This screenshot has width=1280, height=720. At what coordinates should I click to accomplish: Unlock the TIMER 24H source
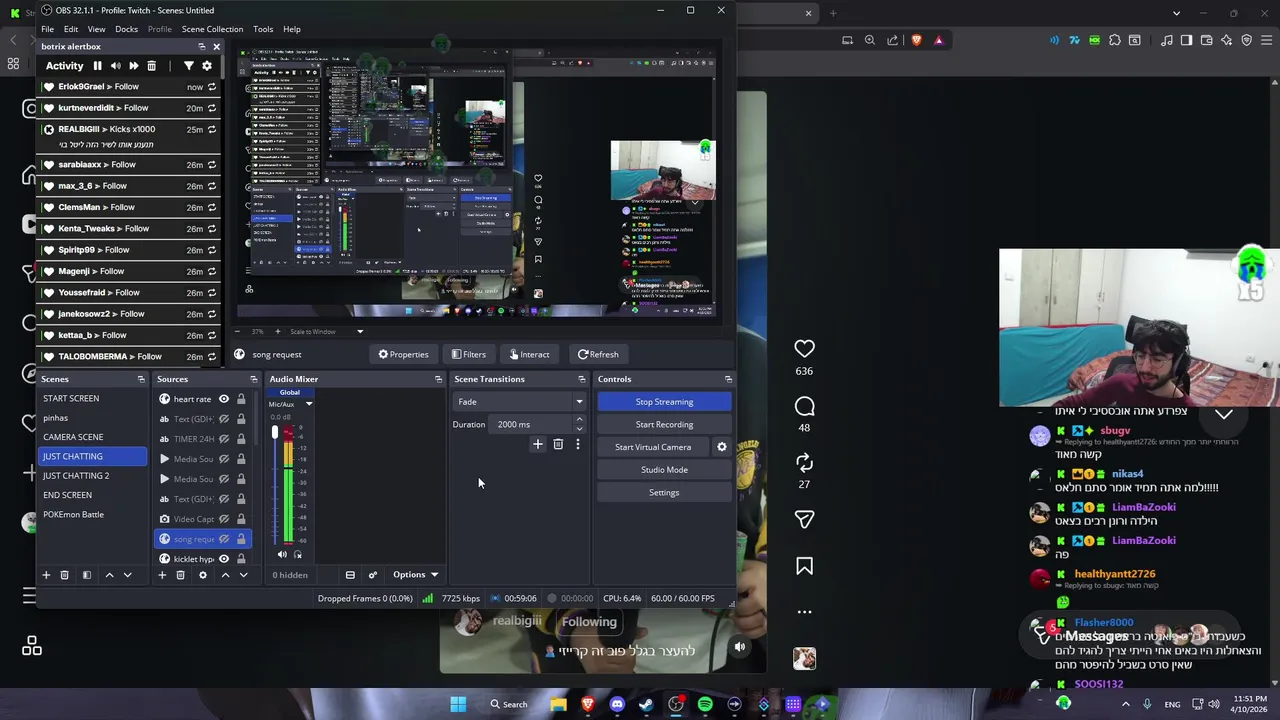point(241,439)
